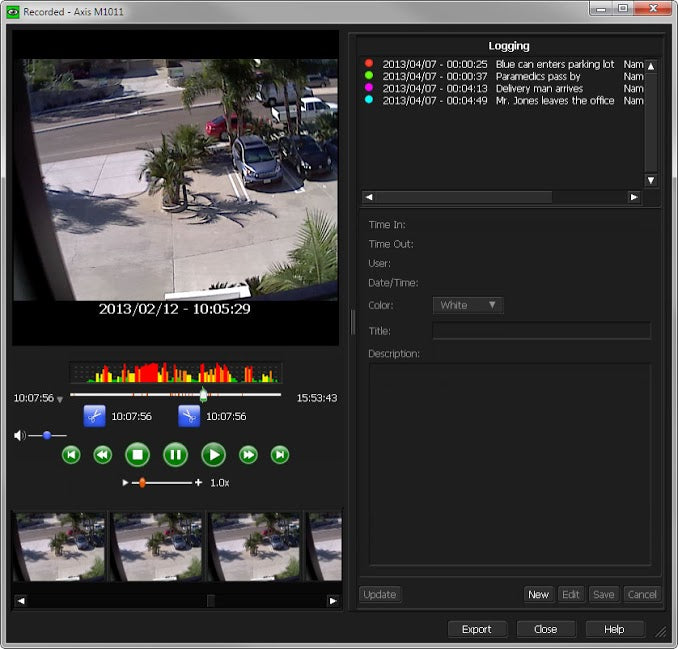Click the skip to start playback button

pos(71,455)
